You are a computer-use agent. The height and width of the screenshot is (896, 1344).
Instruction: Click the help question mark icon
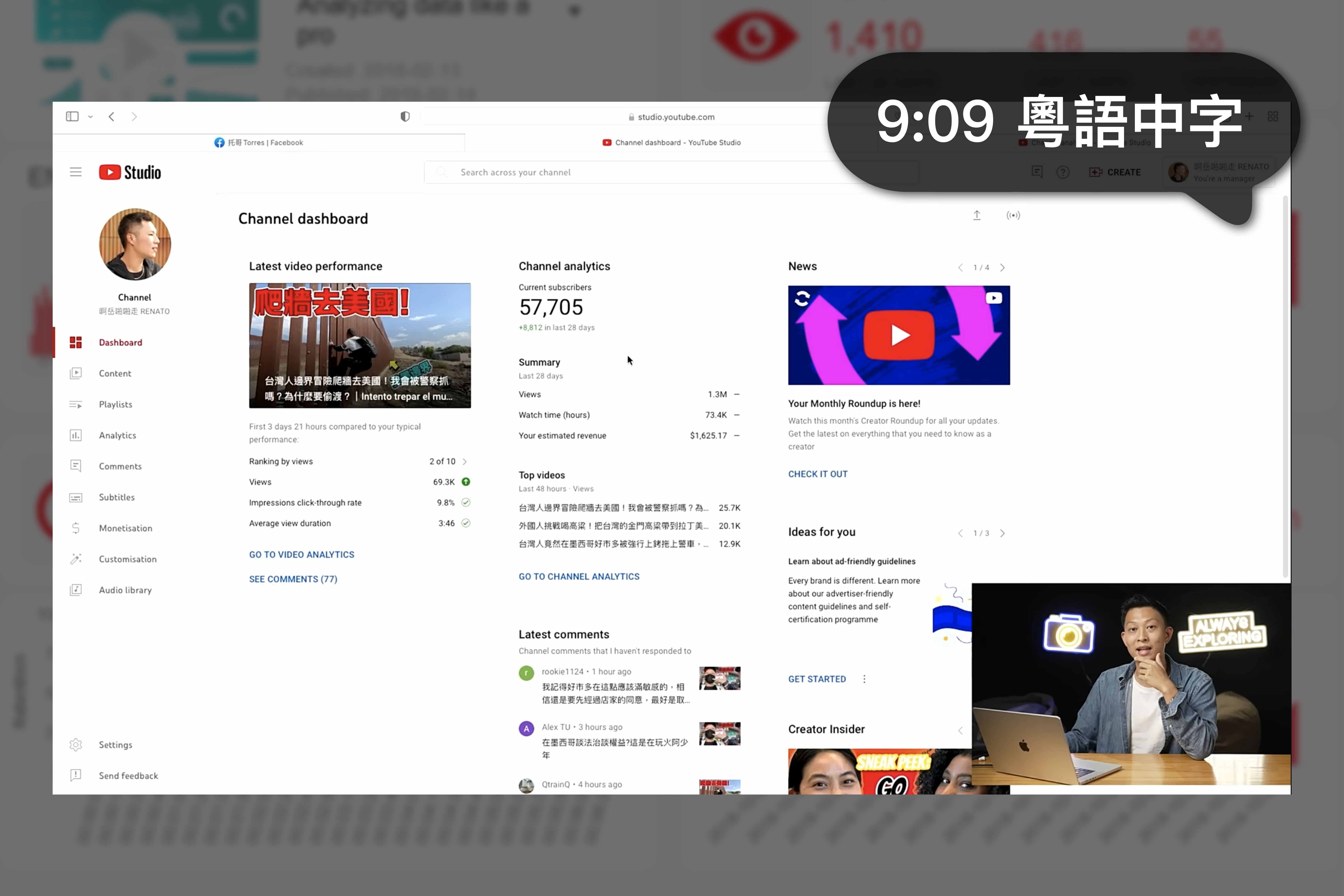point(1063,172)
